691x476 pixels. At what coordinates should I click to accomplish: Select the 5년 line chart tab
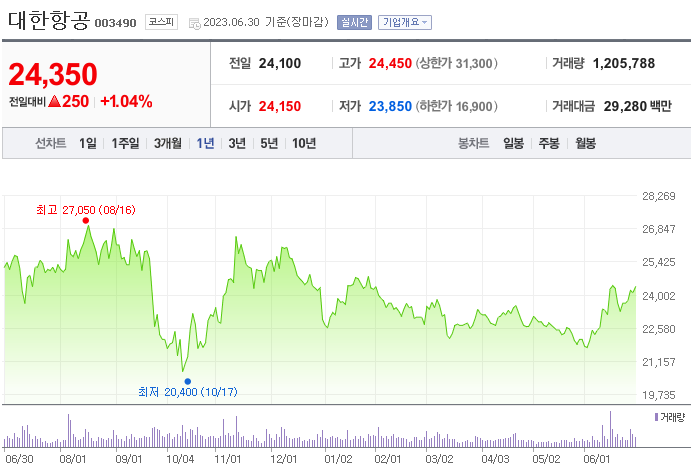tap(269, 143)
